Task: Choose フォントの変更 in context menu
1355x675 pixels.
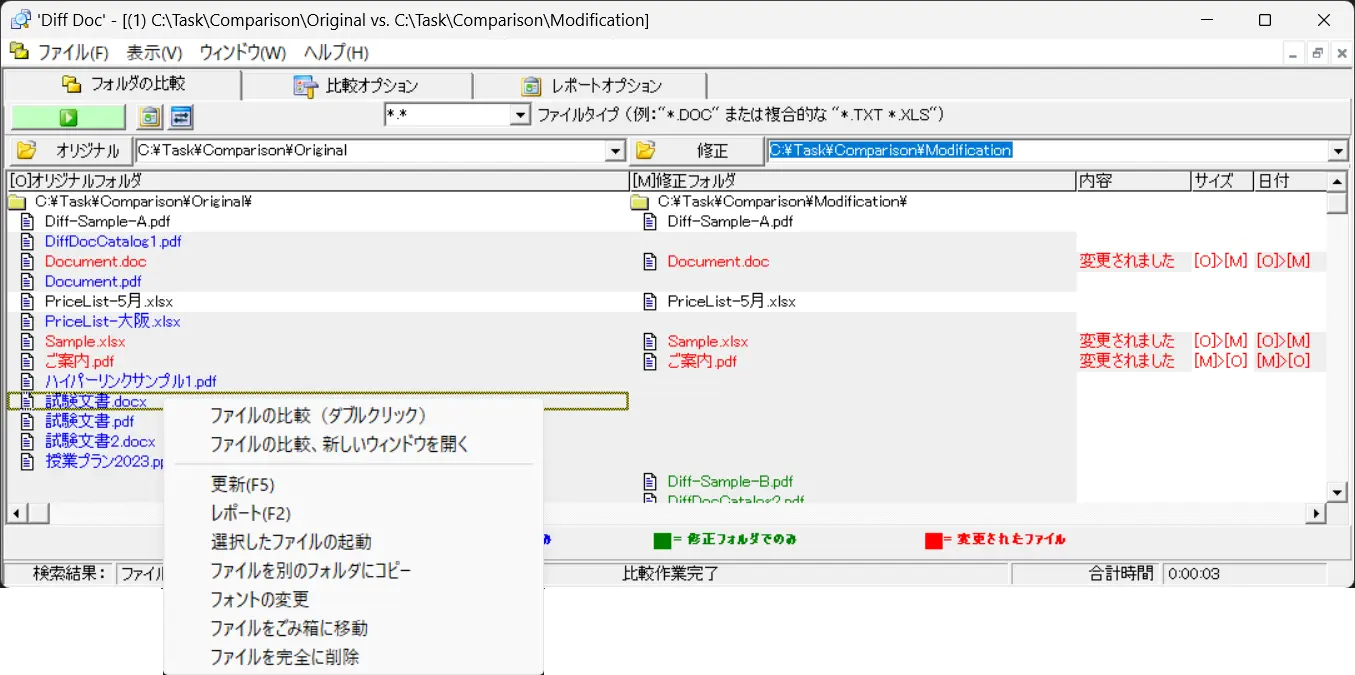Action: pos(353,600)
